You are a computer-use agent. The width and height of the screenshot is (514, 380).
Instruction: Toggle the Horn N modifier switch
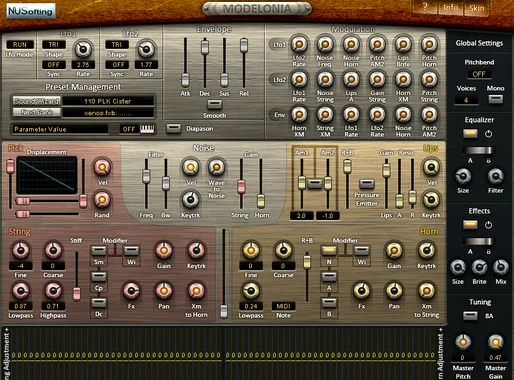329,250
